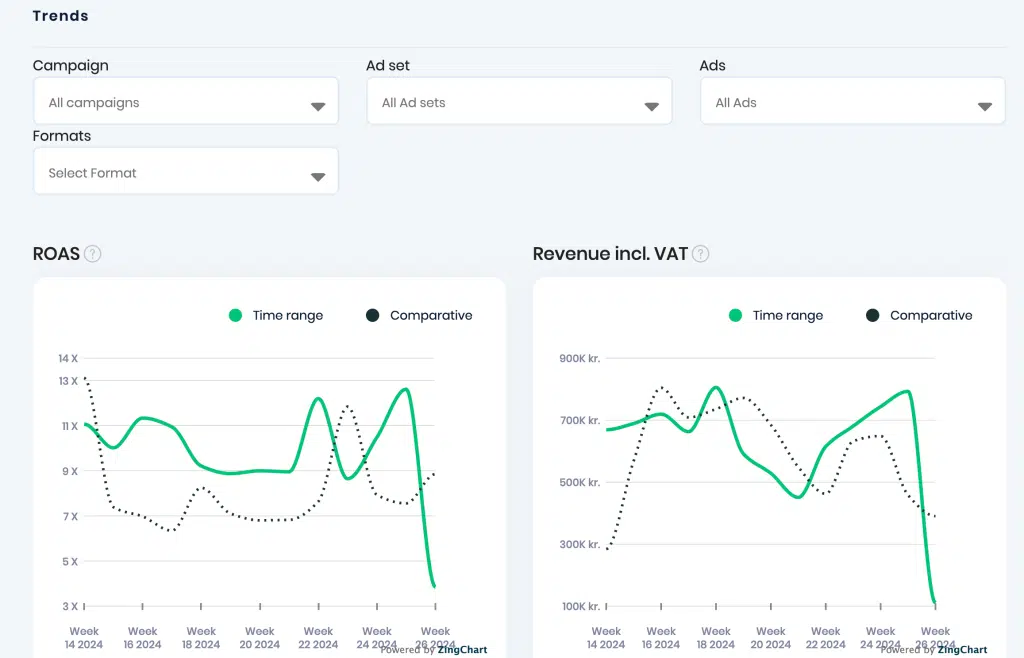
Task: Expand the Ads dropdown arrow
Action: [x=985, y=106]
